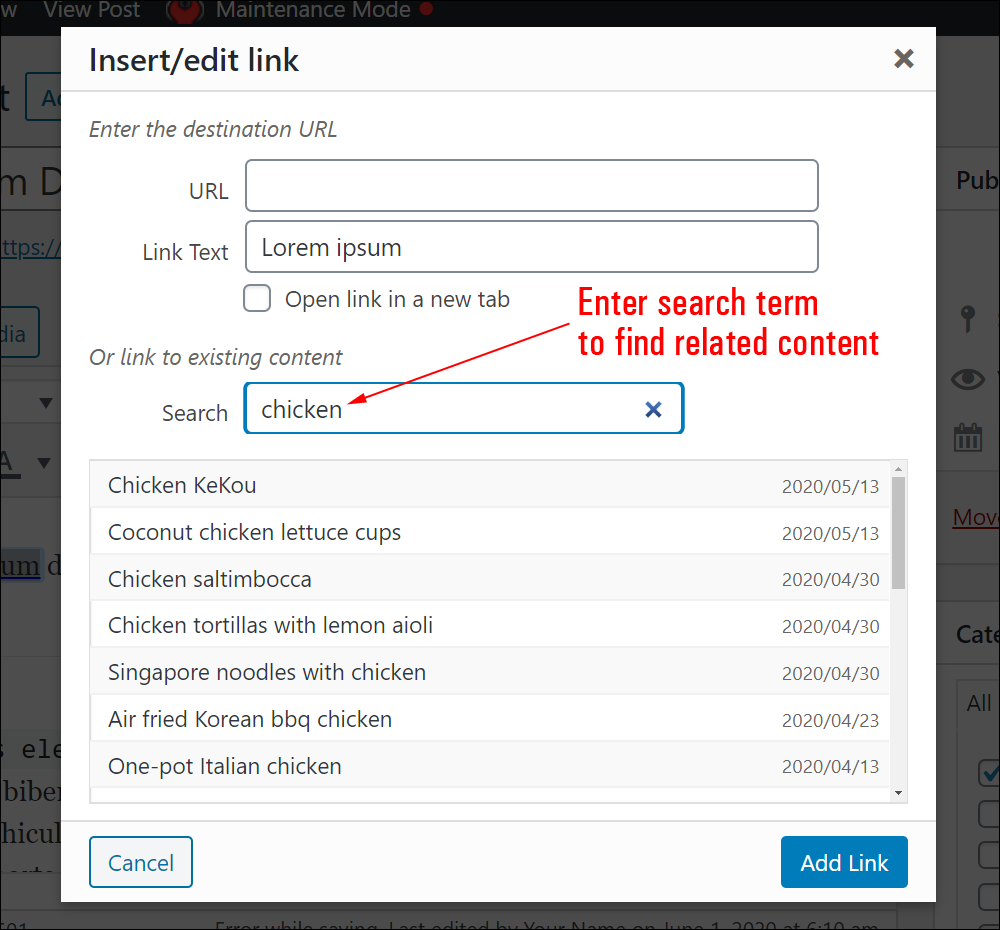Select Chicken saltimbocca from results
This screenshot has width=1000, height=930.
point(490,579)
